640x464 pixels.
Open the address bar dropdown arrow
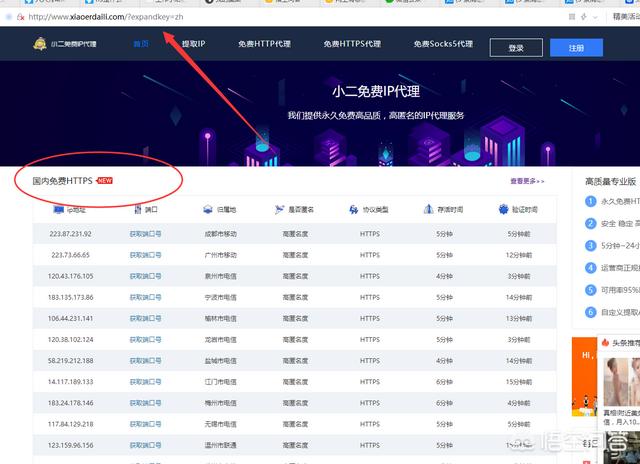[x=595, y=17]
